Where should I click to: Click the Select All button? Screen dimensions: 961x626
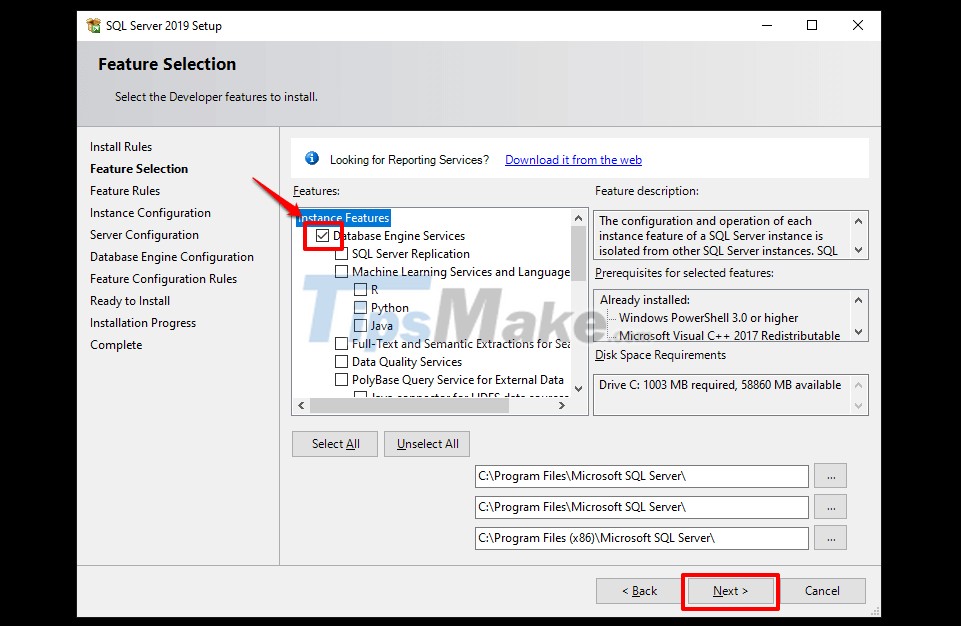click(x=335, y=444)
